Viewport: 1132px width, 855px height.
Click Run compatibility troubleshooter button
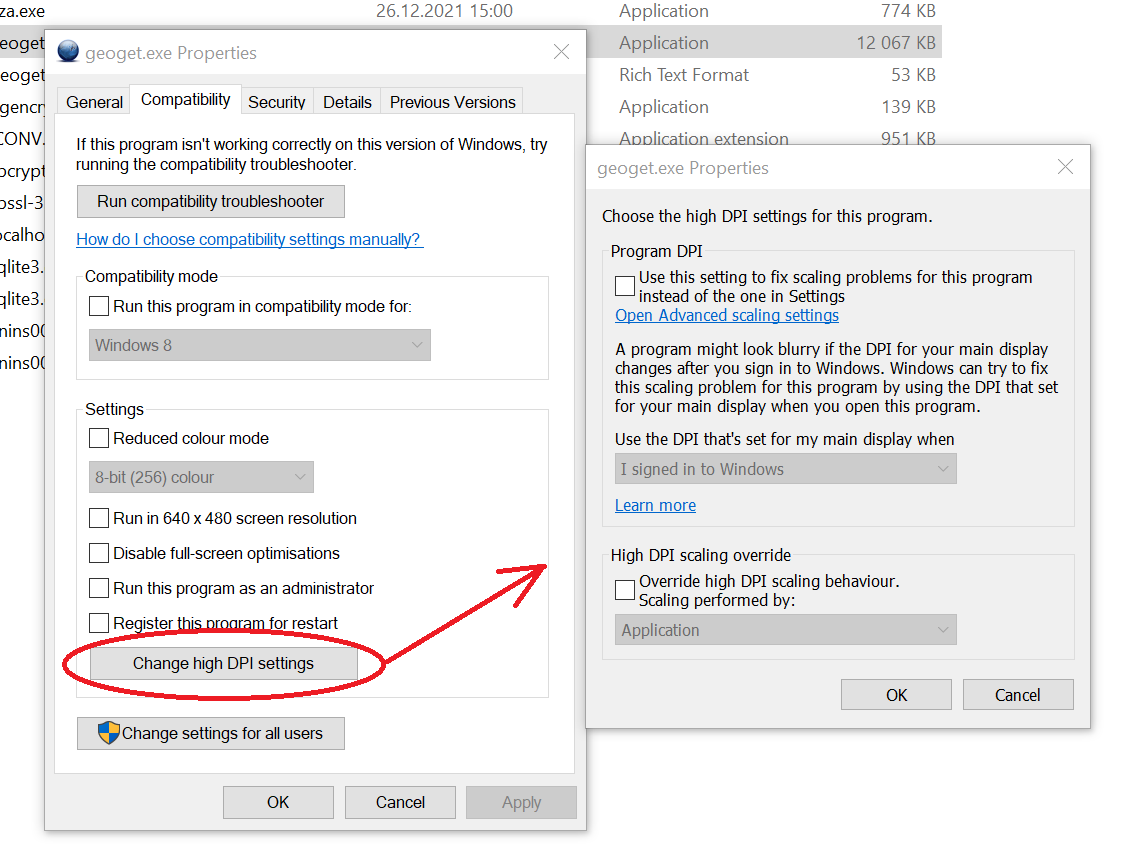tap(211, 201)
